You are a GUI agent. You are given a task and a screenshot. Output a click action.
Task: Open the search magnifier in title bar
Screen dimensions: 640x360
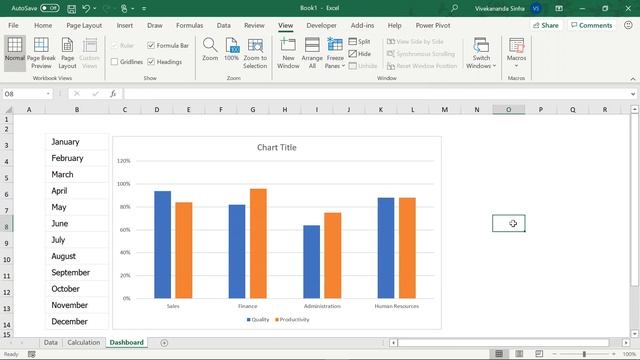coord(454,8)
